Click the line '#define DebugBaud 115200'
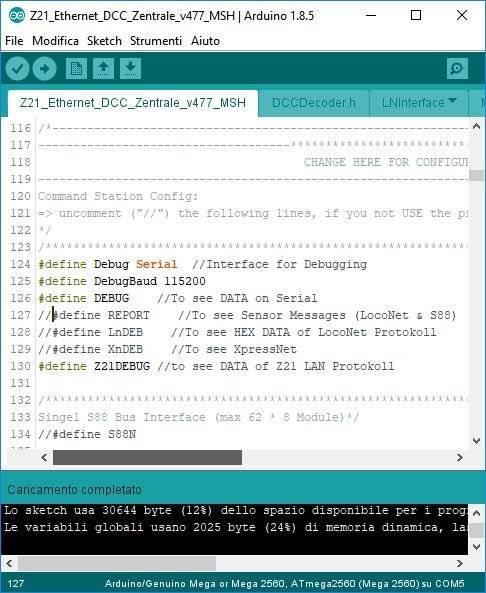 [122, 281]
